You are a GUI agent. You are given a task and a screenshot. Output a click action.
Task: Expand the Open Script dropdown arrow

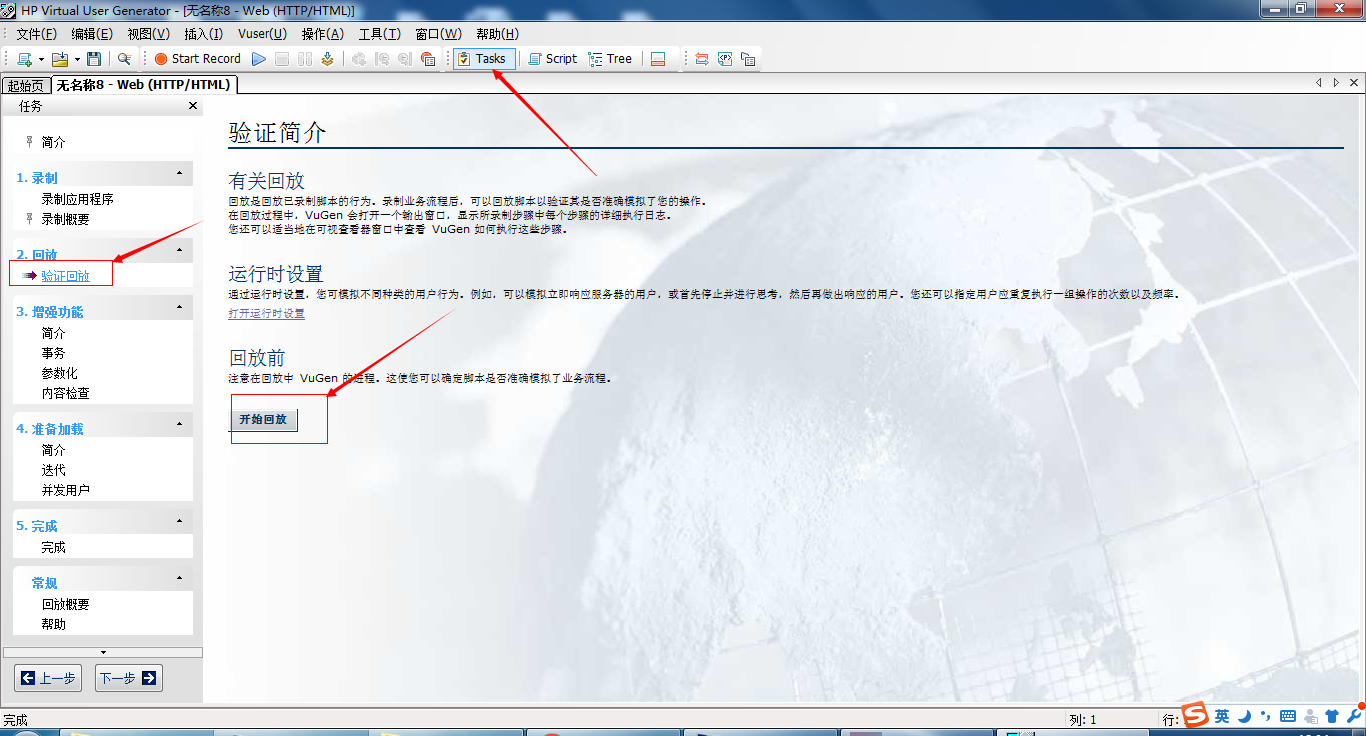[77, 59]
